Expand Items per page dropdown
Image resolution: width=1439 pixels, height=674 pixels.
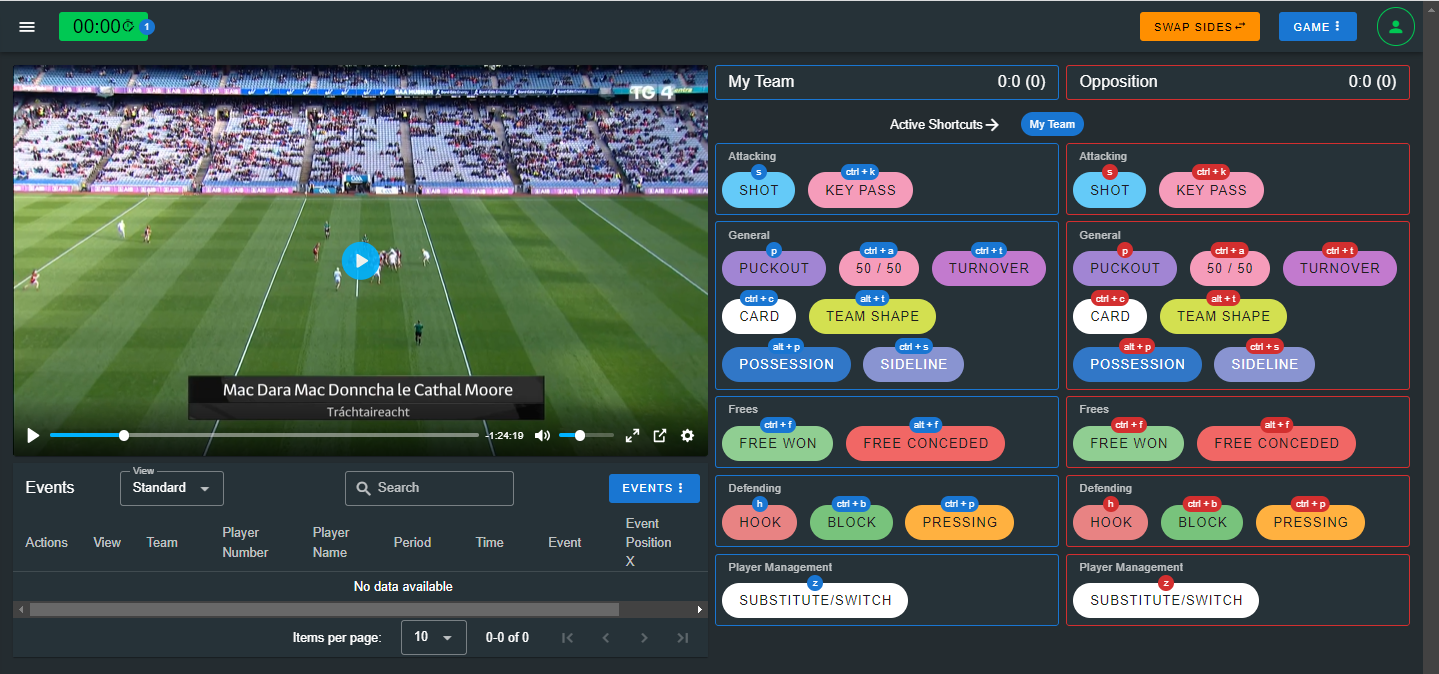[x=433, y=637]
